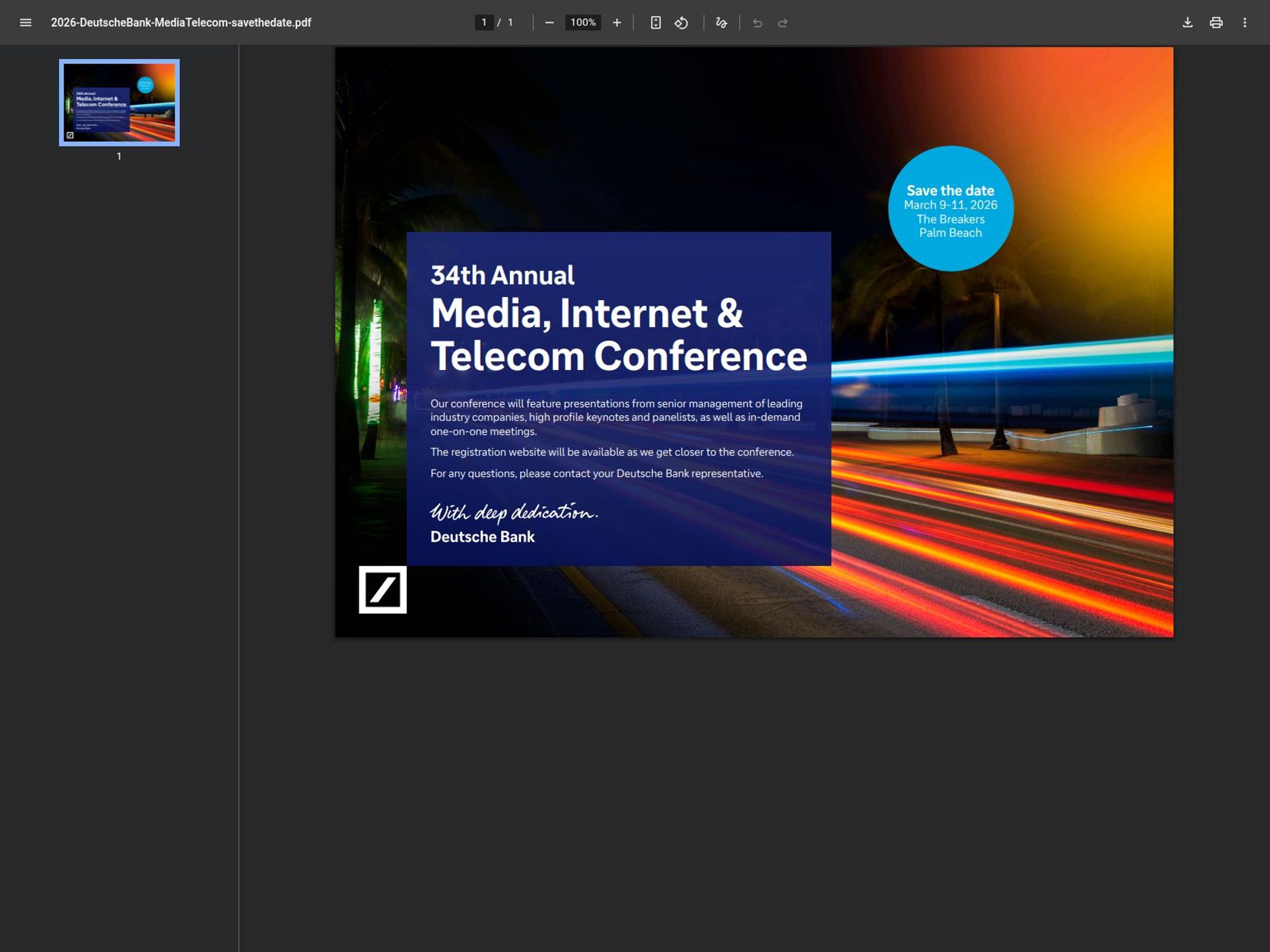1270x952 pixels.
Task: Select the page 1 thumbnail in the sidebar
Action: (118, 103)
